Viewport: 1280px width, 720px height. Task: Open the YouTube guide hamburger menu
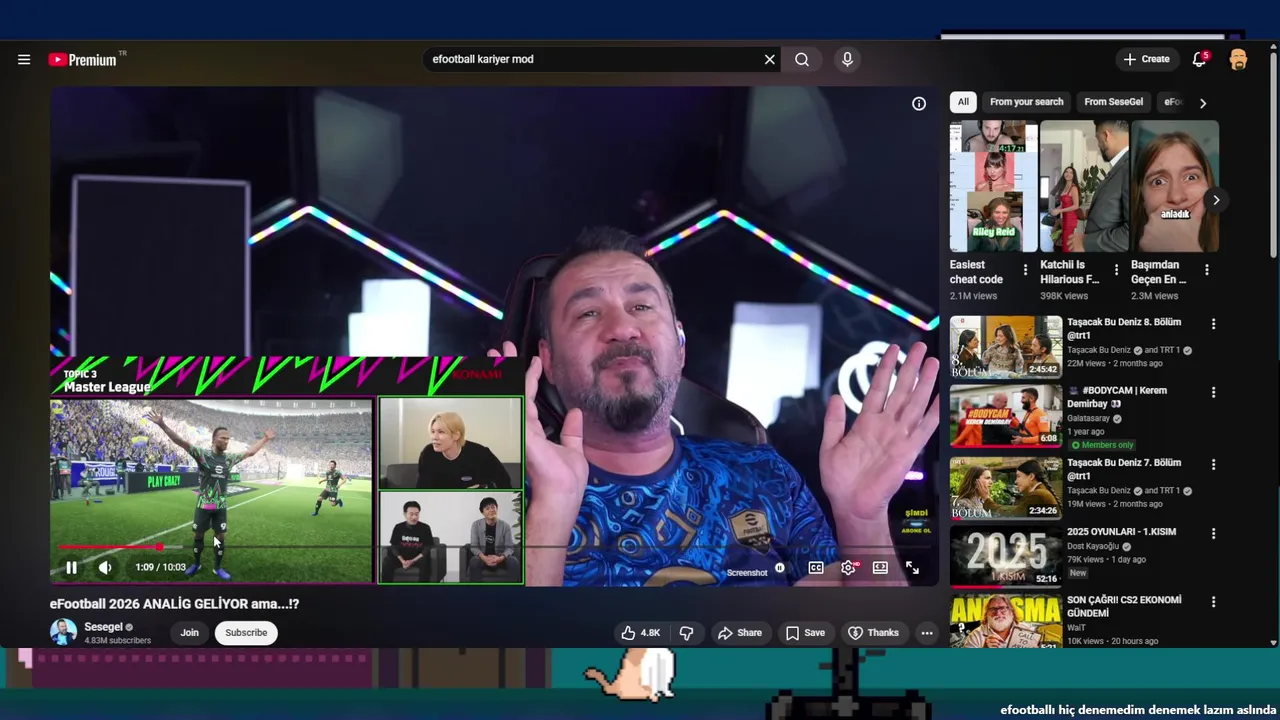tap(24, 60)
